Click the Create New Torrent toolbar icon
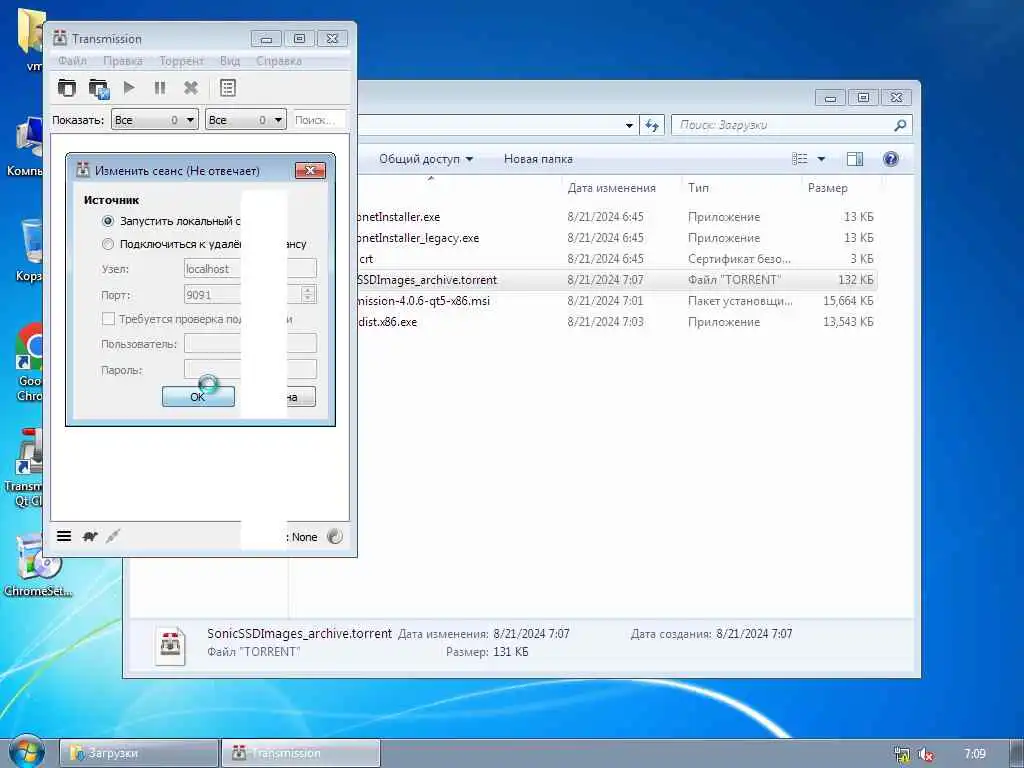This screenshot has height=768, width=1024. tap(99, 88)
